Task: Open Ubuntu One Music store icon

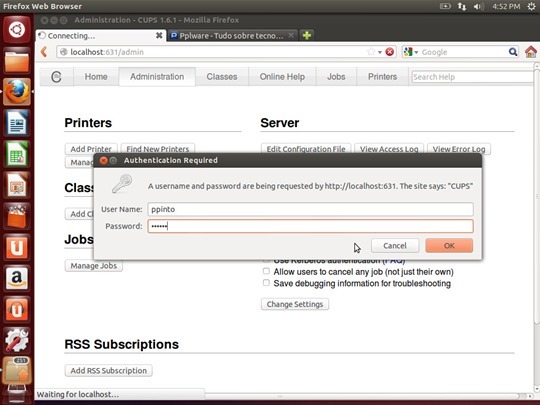Action: click(x=17, y=309)
